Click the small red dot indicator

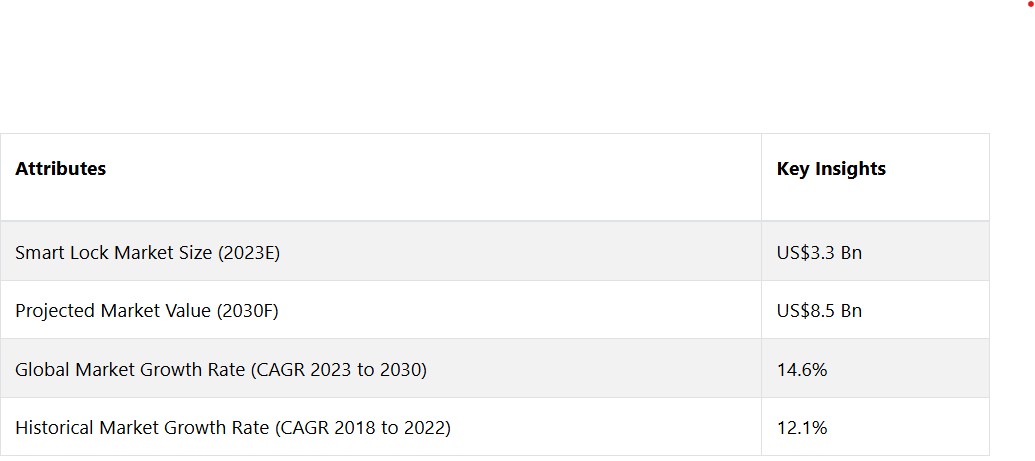(x=1030, y=4)
